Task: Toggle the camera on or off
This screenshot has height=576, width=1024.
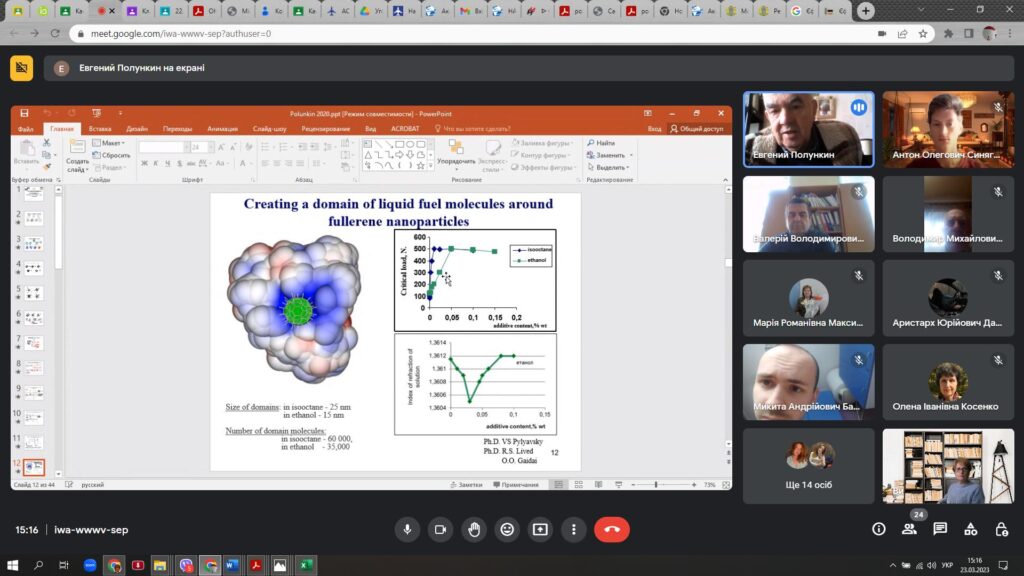Action: 440,529
